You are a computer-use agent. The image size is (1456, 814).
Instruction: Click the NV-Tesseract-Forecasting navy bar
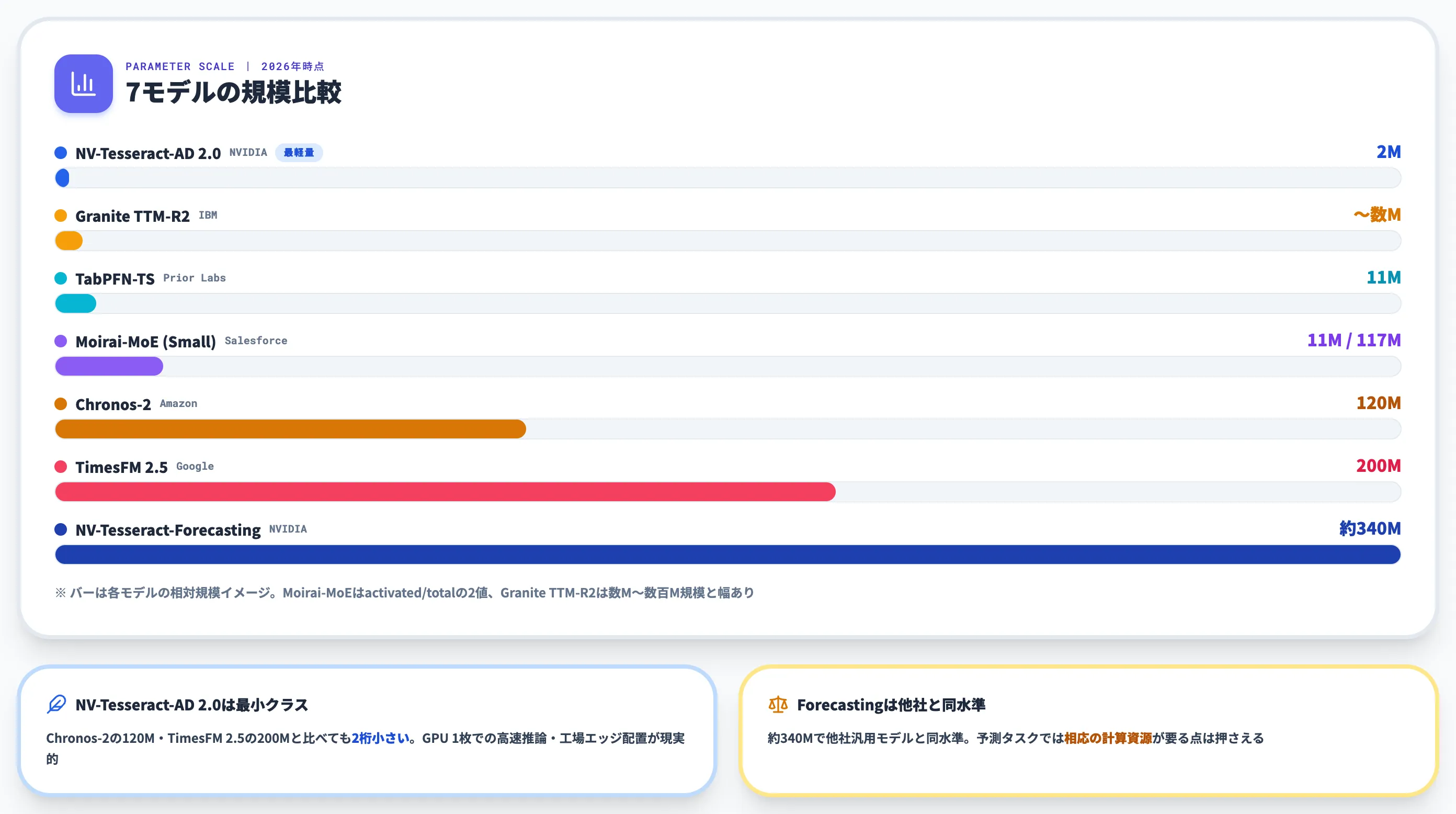pos(727,555)
